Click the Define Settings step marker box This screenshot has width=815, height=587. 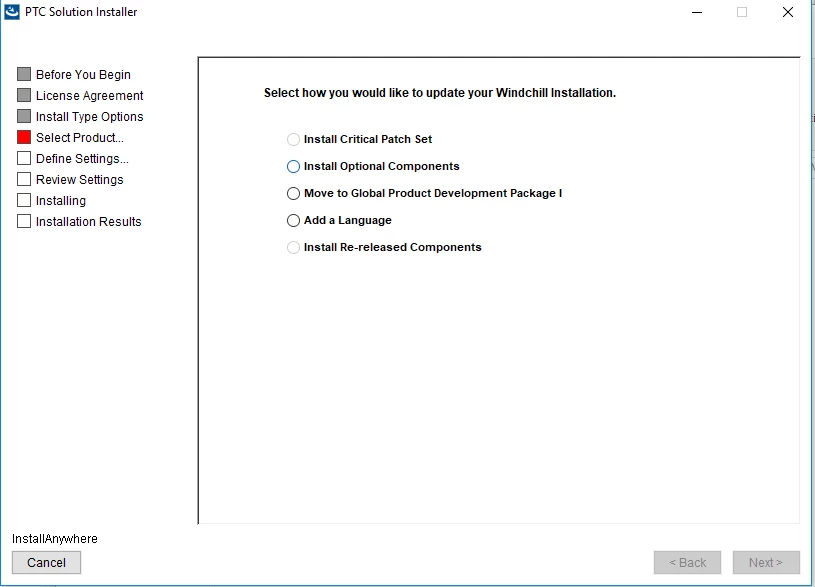[x=24, y=158]
